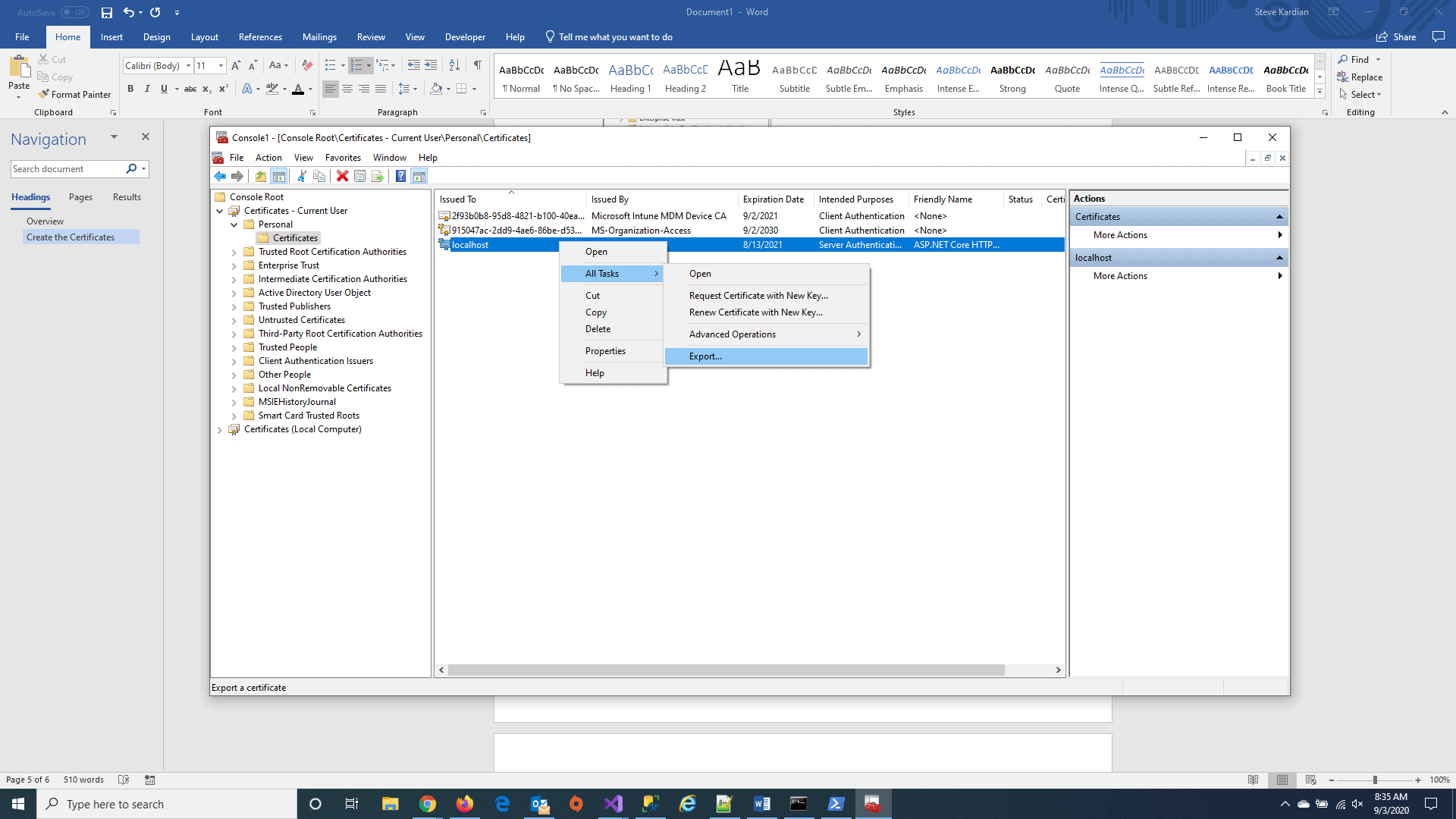Click the MMC properties toolbar icon
The width and height of the screenshot is (1456, 819).
(359, 177)
